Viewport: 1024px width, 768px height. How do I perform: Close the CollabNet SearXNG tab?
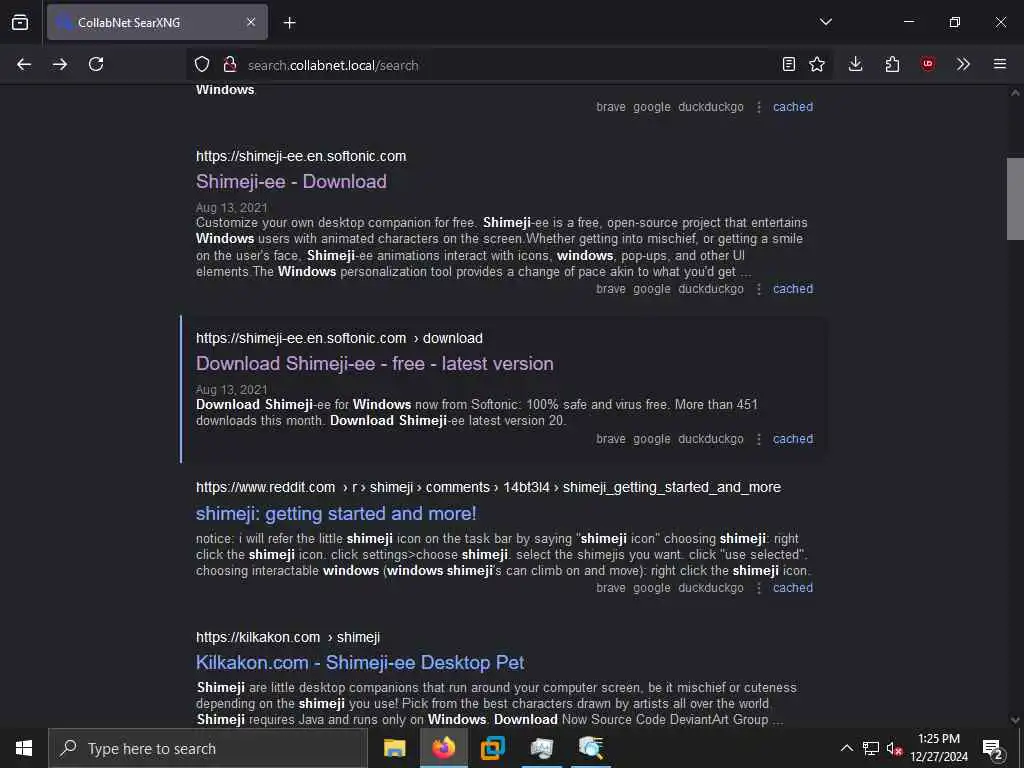click(251, 22)
